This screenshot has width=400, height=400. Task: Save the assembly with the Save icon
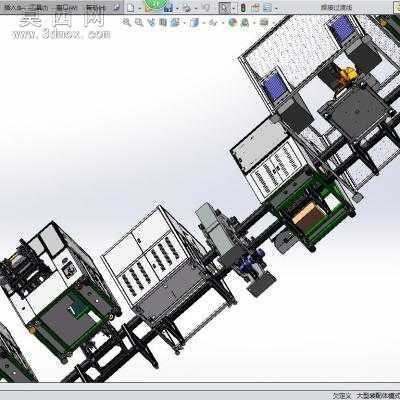pyautogui.click(x=168, y=8)
